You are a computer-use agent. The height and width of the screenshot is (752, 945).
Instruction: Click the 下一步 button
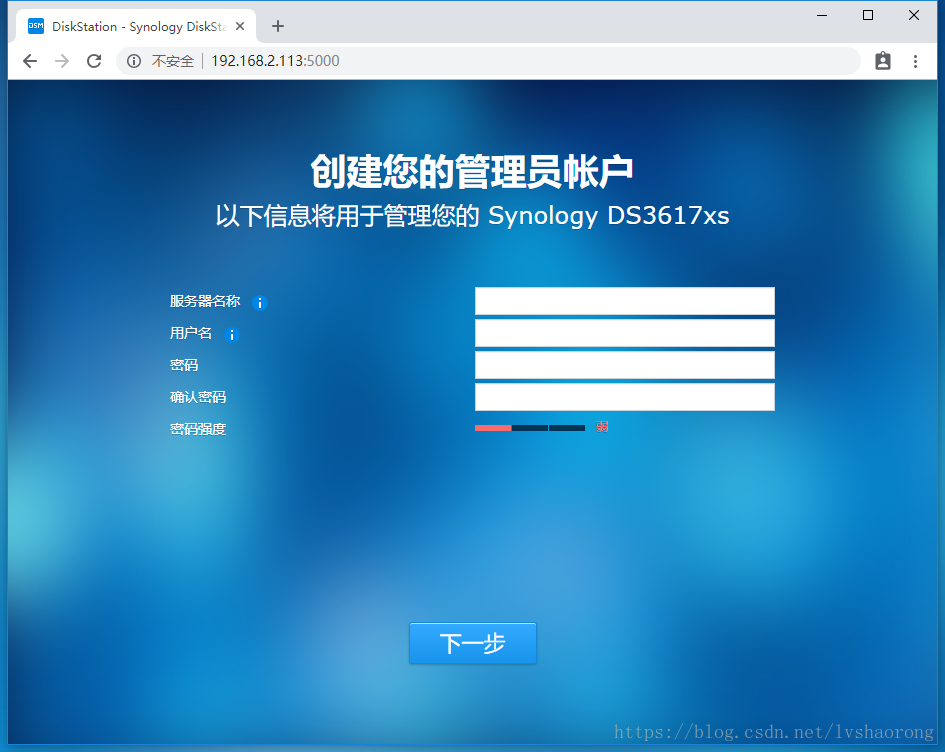tap(472, 643)
